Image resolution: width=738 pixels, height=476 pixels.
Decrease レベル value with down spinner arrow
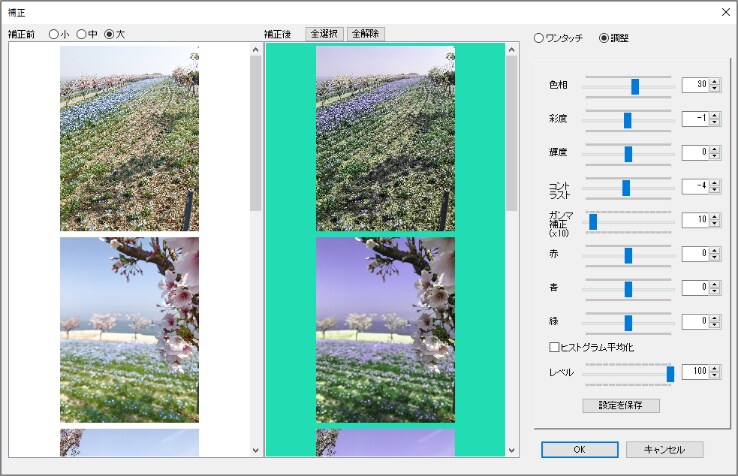tap(715, 375)
